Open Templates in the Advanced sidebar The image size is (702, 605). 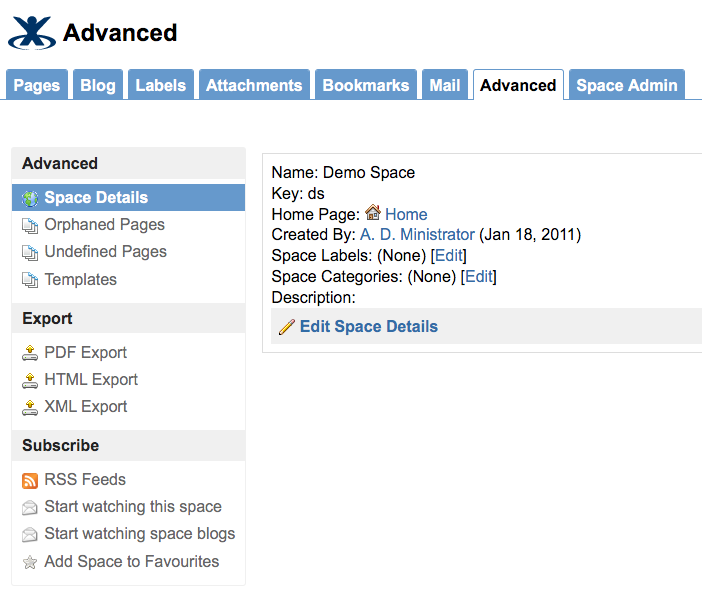click(81, 279)
